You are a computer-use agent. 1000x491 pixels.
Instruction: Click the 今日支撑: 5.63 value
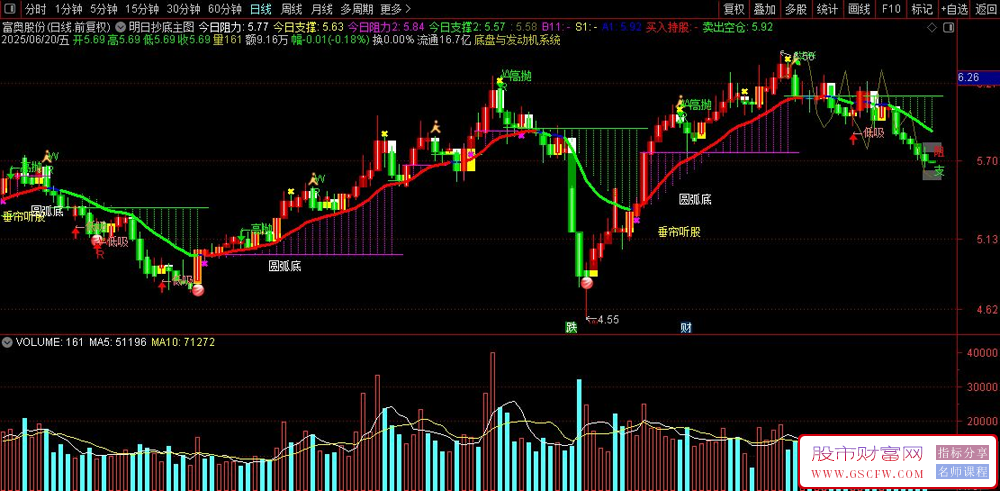coord(309,27)
